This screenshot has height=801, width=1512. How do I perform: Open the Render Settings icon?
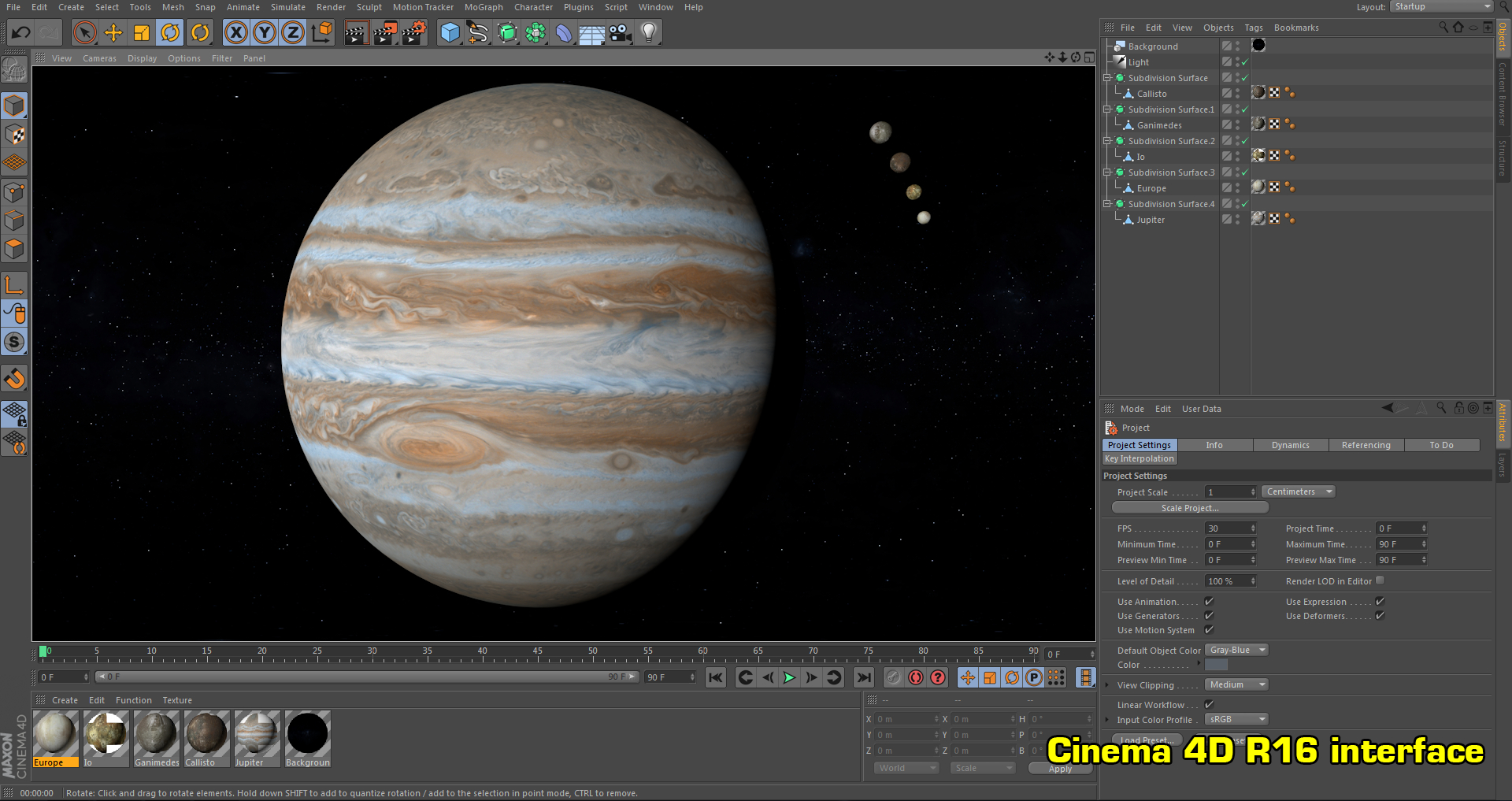coord(413,32)
